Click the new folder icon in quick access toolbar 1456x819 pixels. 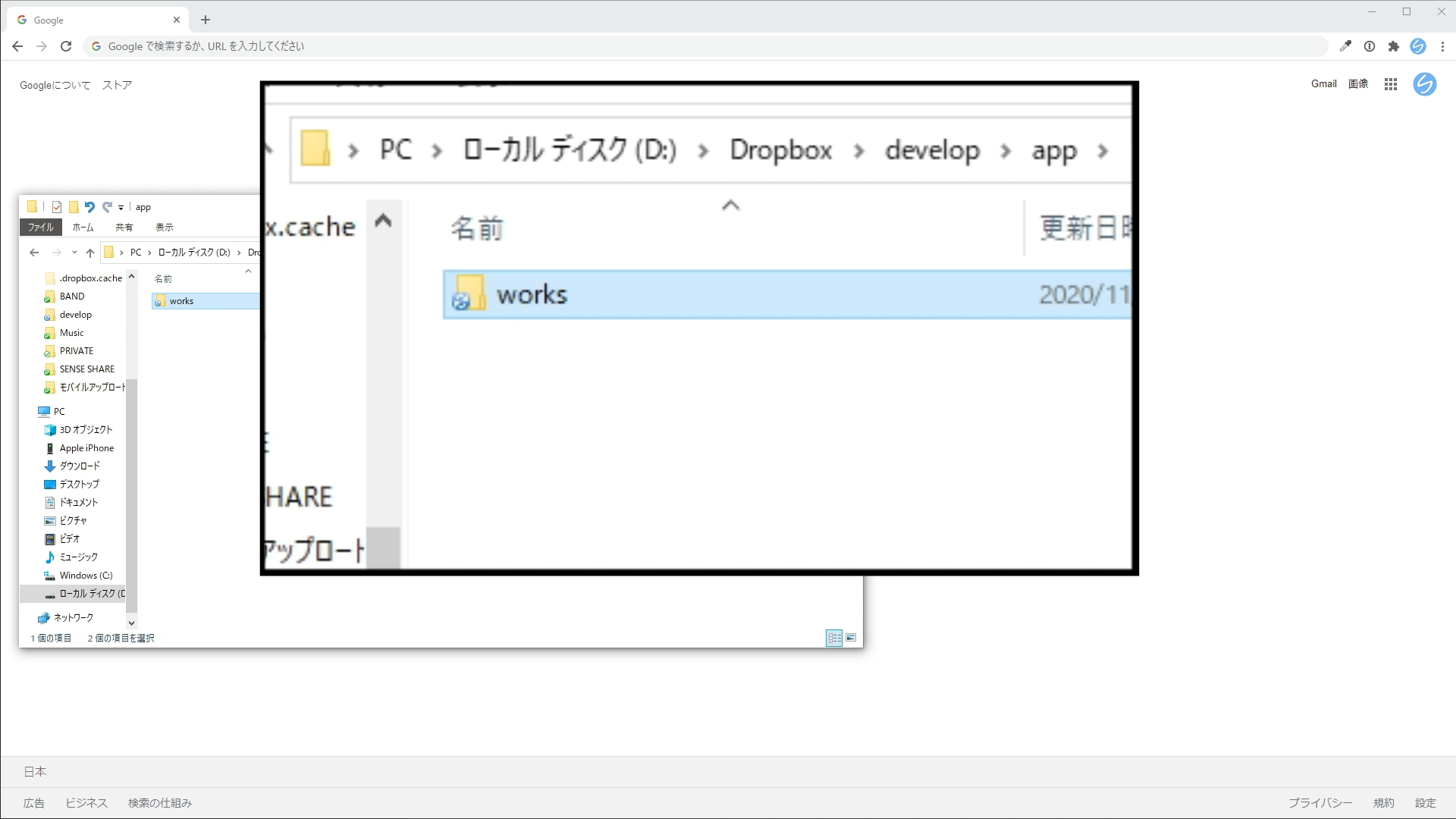[x=74, y=207]
